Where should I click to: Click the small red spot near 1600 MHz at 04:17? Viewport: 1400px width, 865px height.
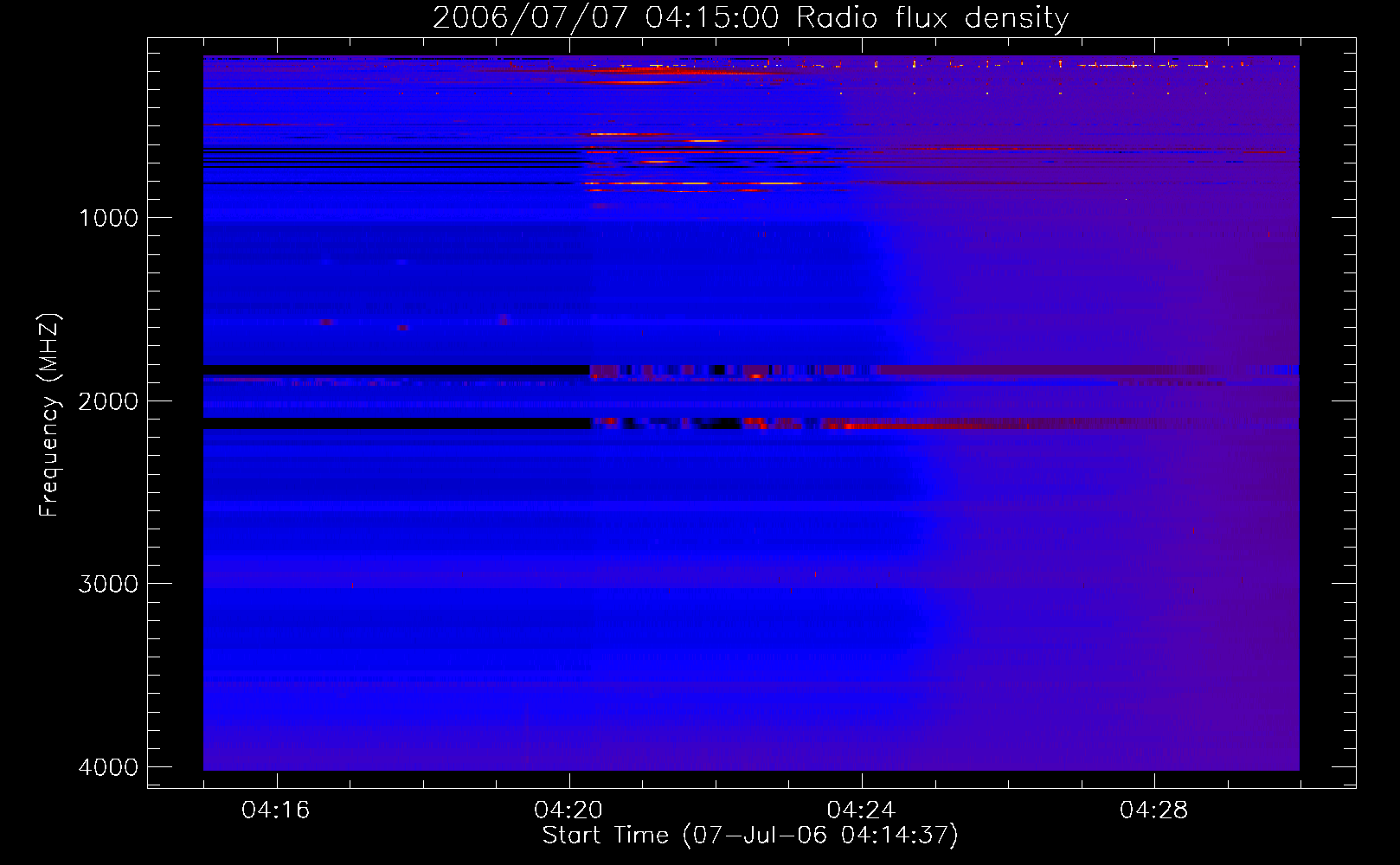pos(325,322)
